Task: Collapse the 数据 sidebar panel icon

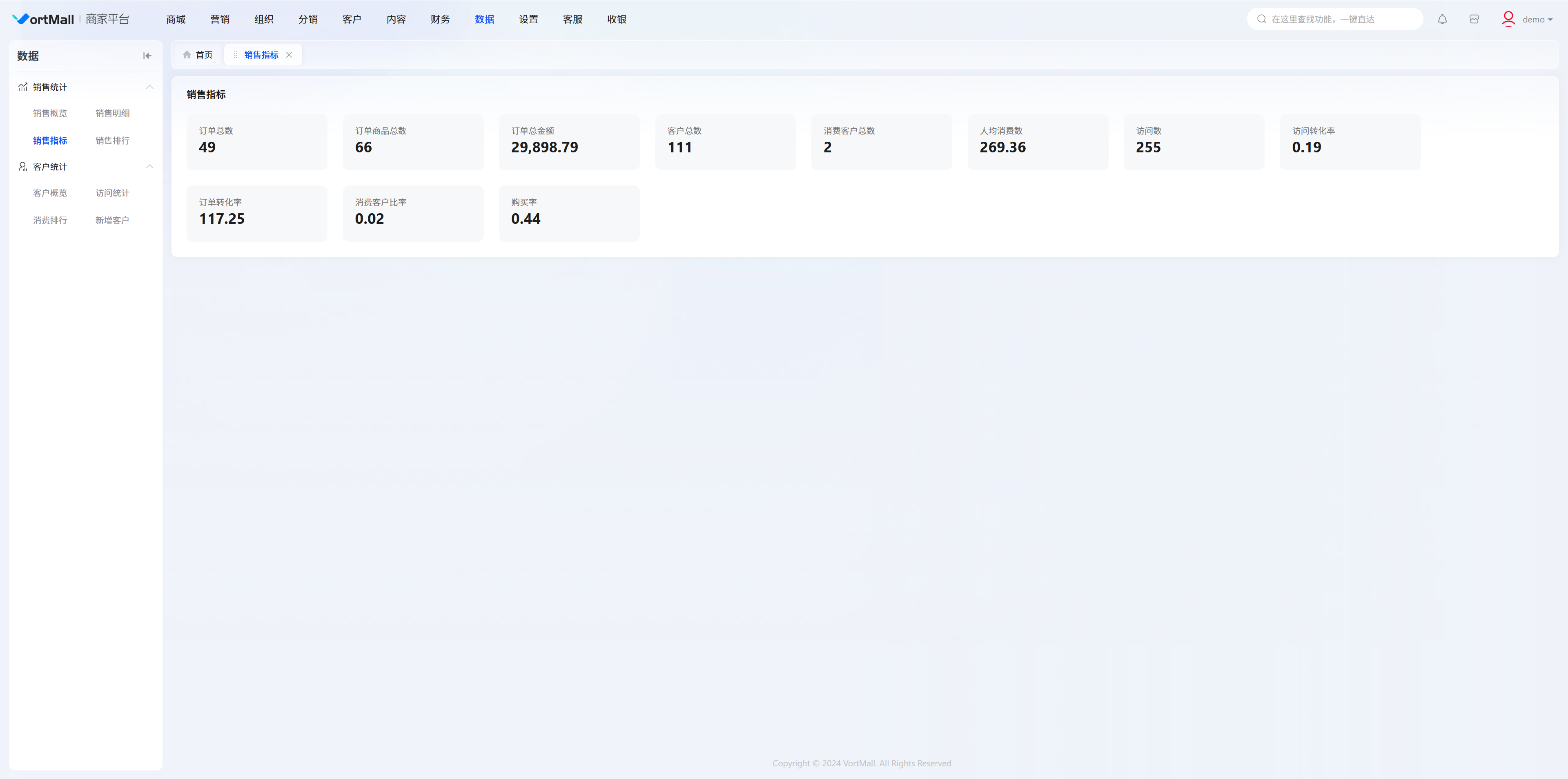Action: [147, 56]
